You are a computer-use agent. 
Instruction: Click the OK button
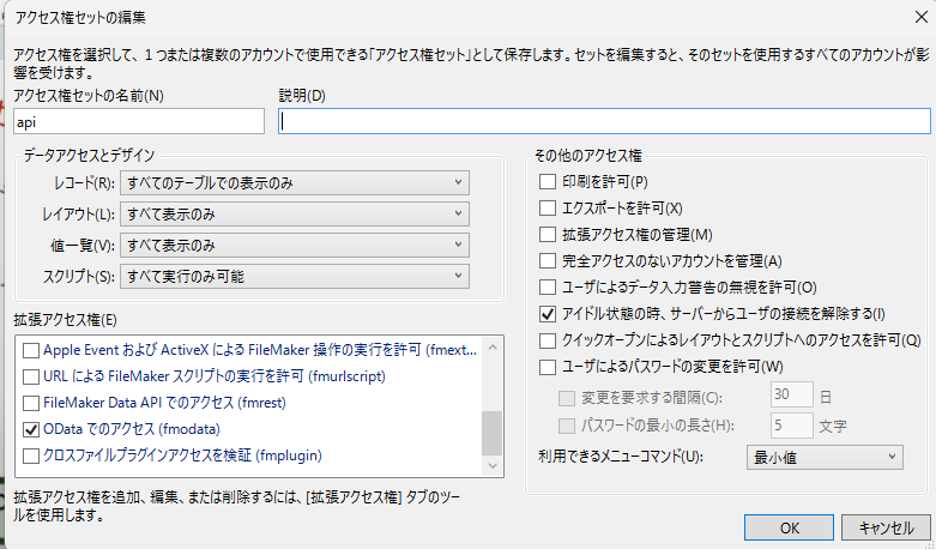pyautogui.click(x=790, y=528)
